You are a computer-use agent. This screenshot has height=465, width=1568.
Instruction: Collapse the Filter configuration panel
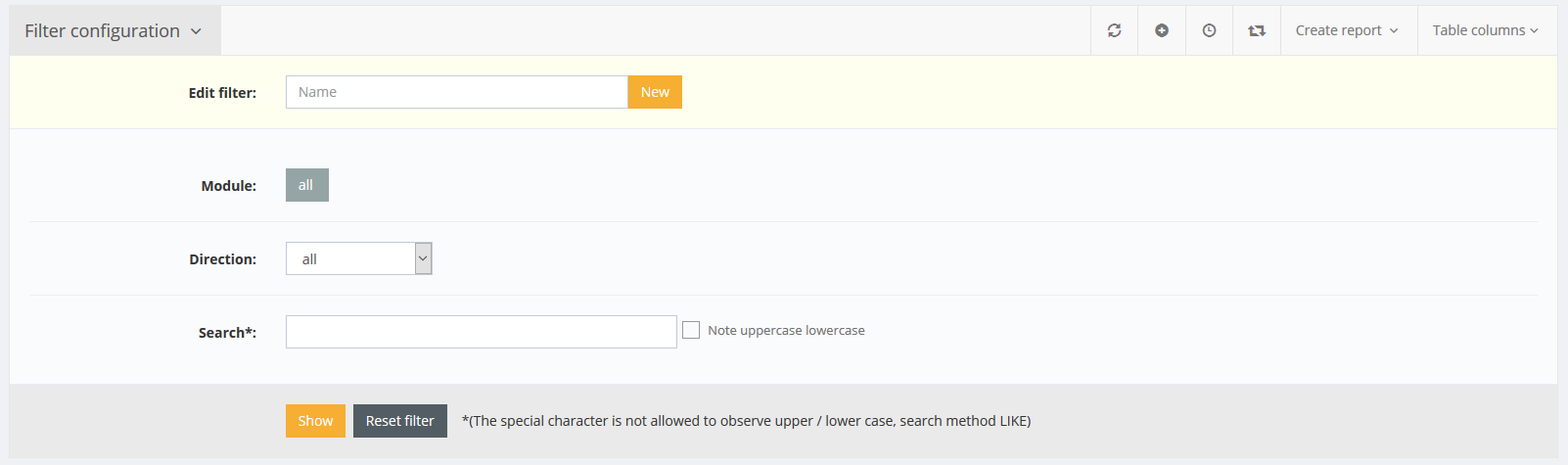pos(114,30)
